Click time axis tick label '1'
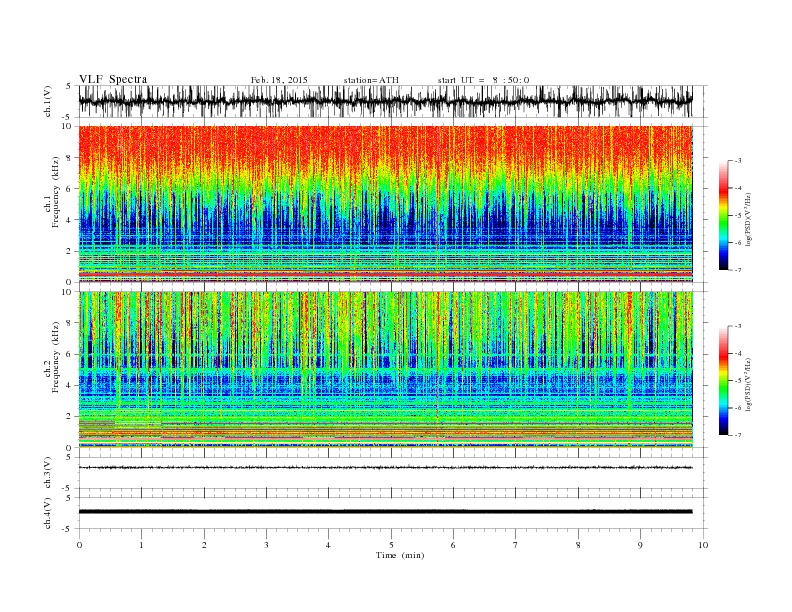Image resolution: width=792 pixels, height=612 pixels. point(141,545)
